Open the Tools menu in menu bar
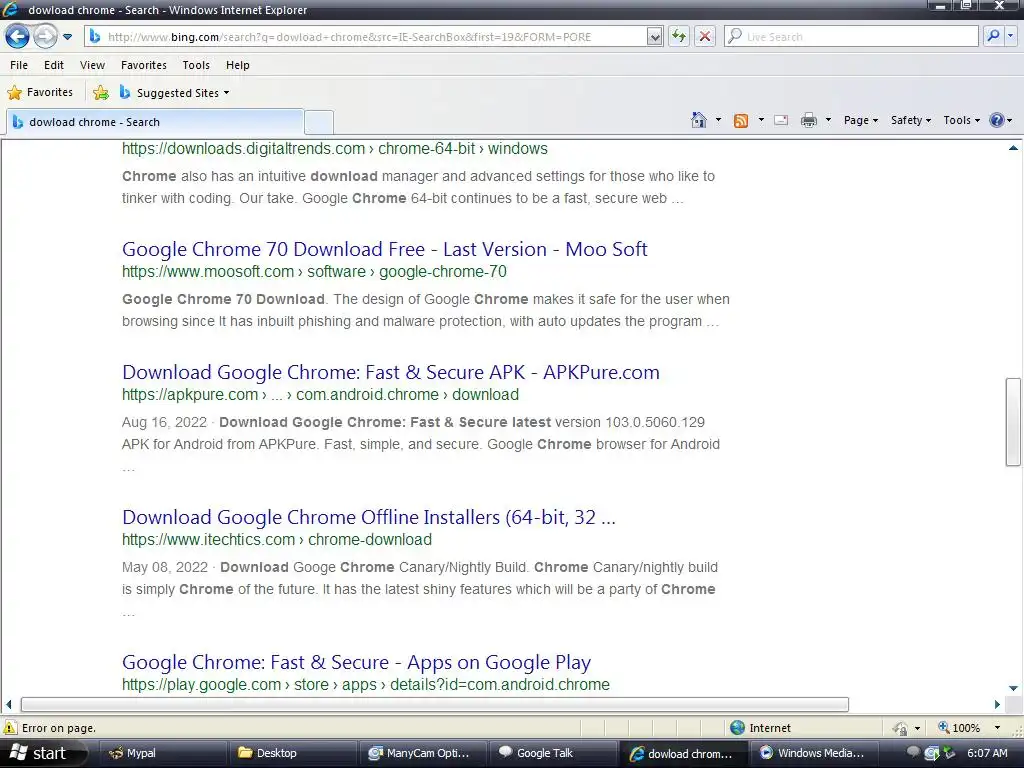The image size is (1024, 768). [196, 65]
